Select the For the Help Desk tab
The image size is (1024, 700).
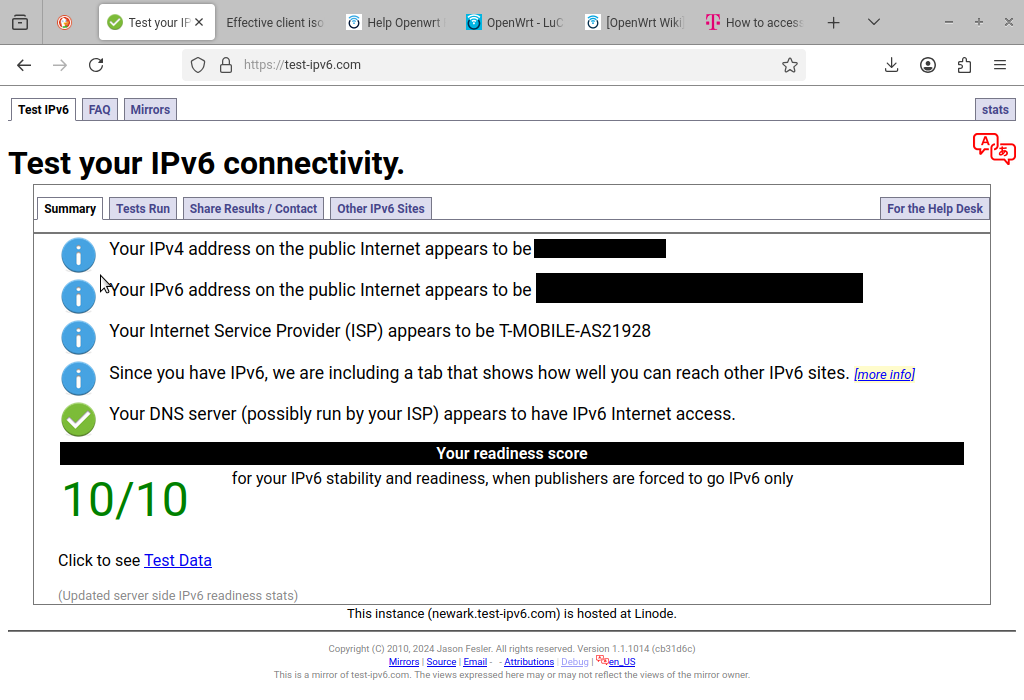[935, 209]
